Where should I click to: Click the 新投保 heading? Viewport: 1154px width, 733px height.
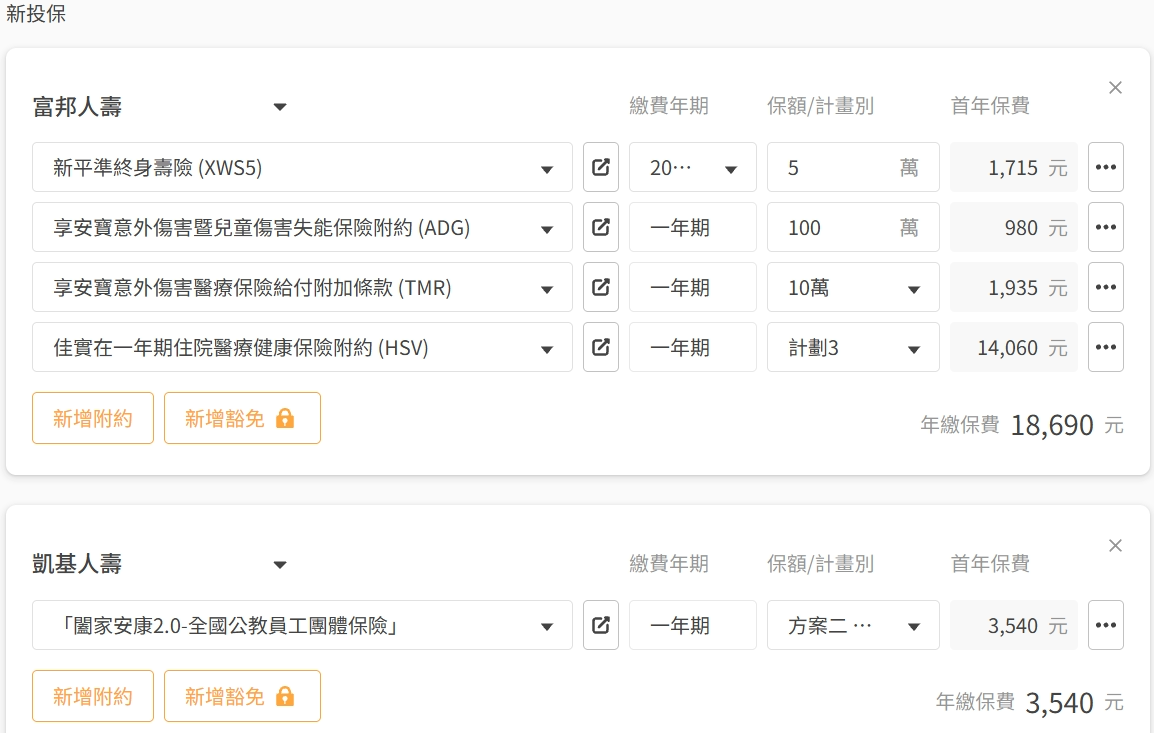point(35,13)
